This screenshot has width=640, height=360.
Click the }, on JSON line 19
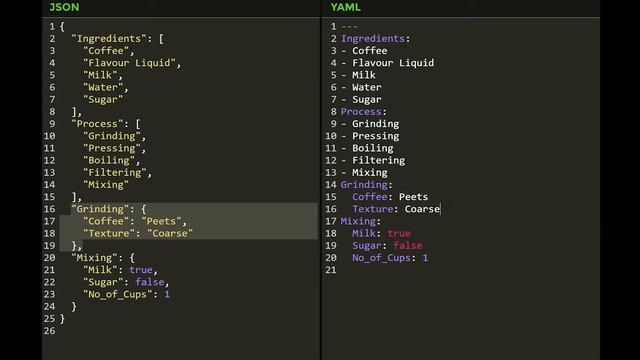(x=77, y=246)
